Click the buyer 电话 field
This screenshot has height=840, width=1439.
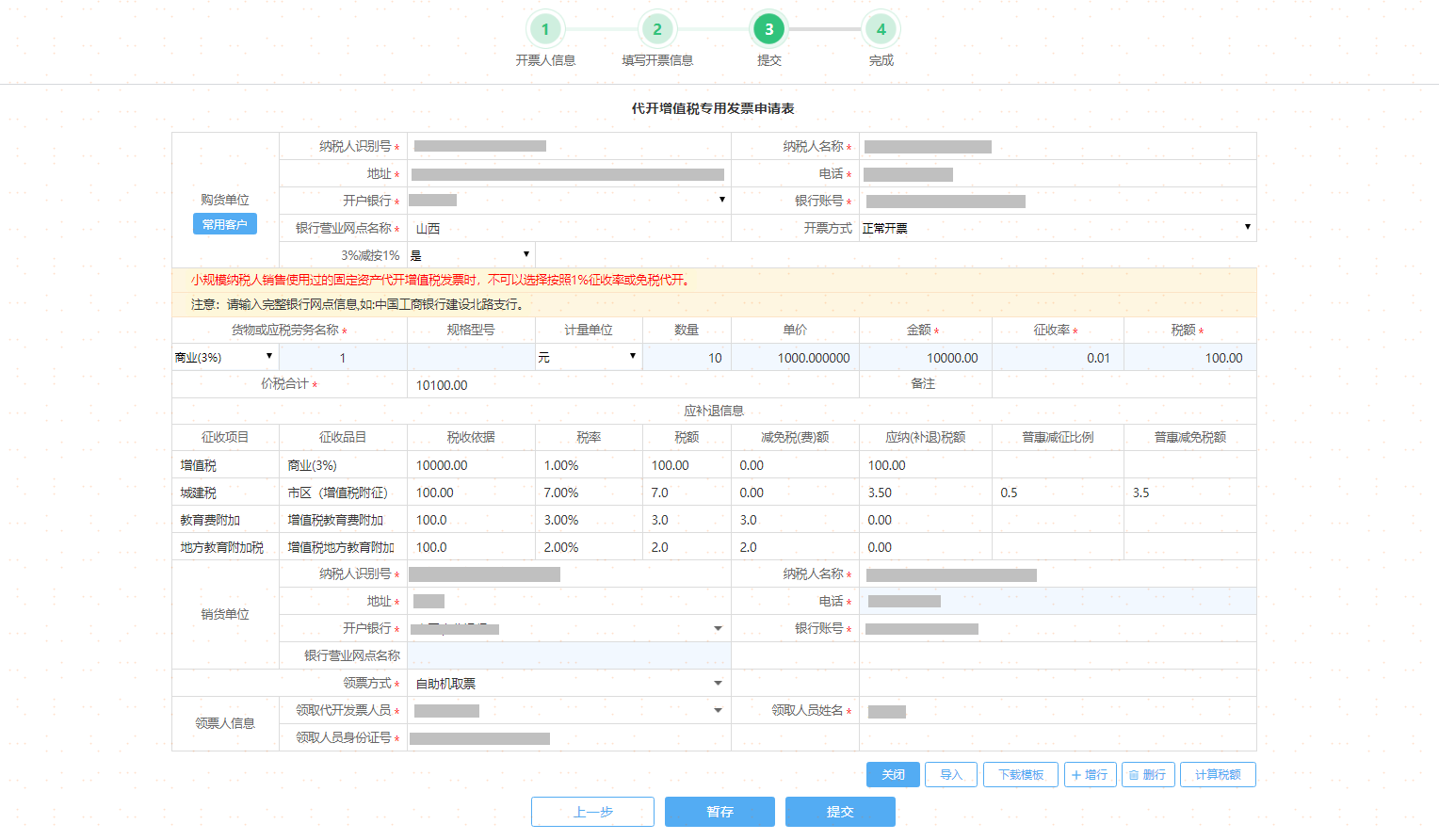tap(1058, 174)
